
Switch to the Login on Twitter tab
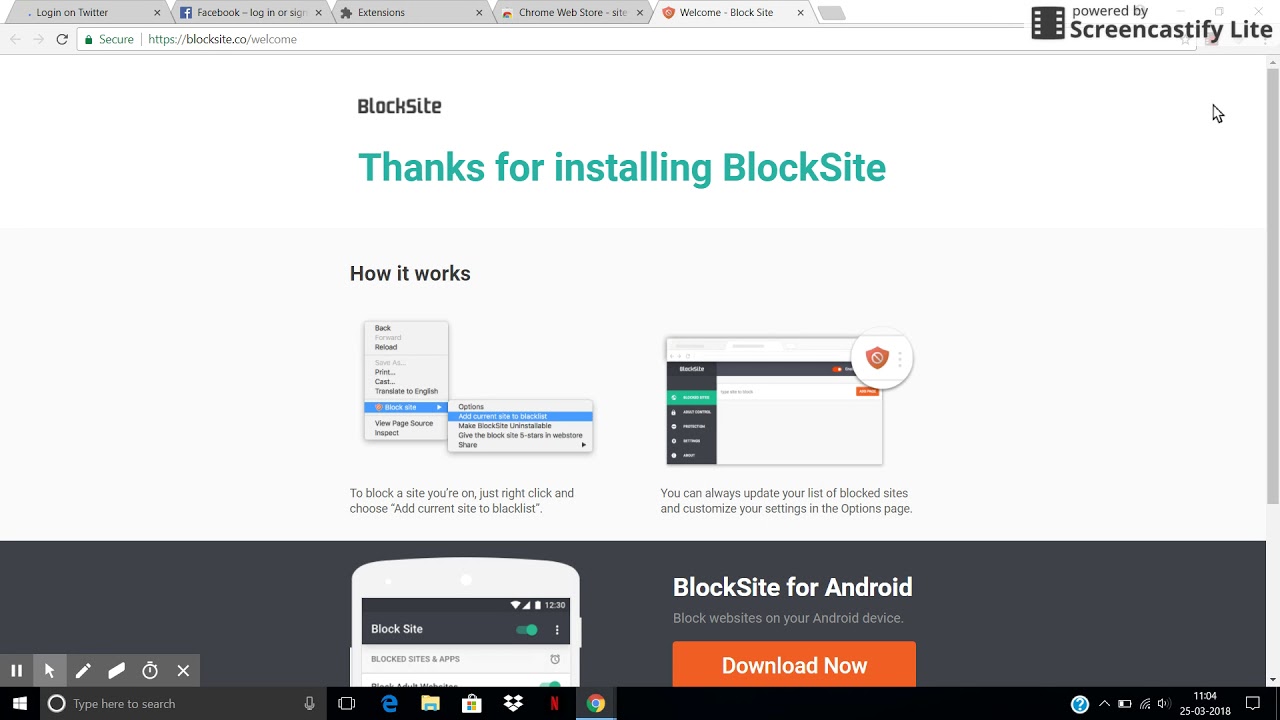[x=85, y=13]
